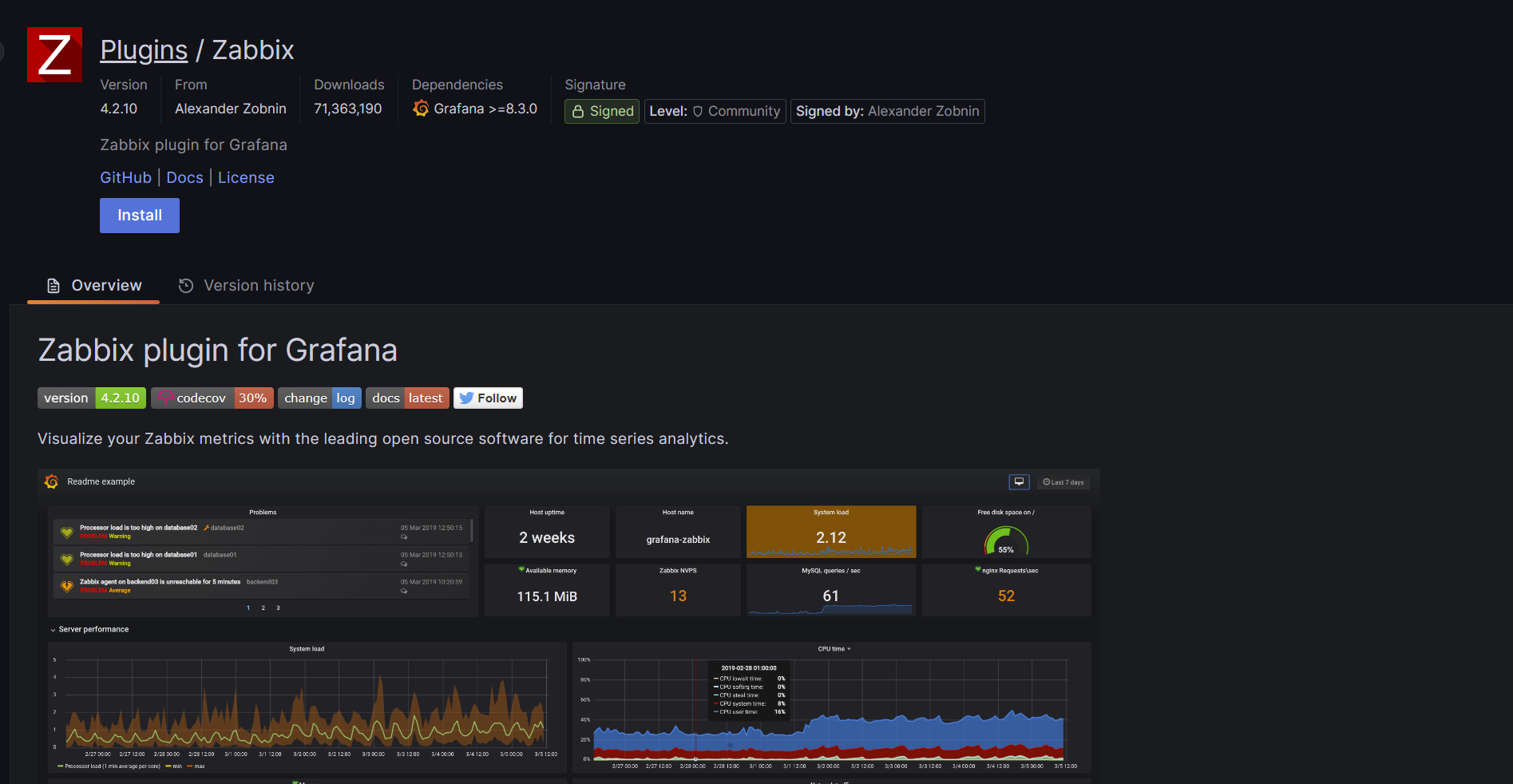
Task: Click the Available memory 115.1 MiB value
Action: click(x=547, y=596)
